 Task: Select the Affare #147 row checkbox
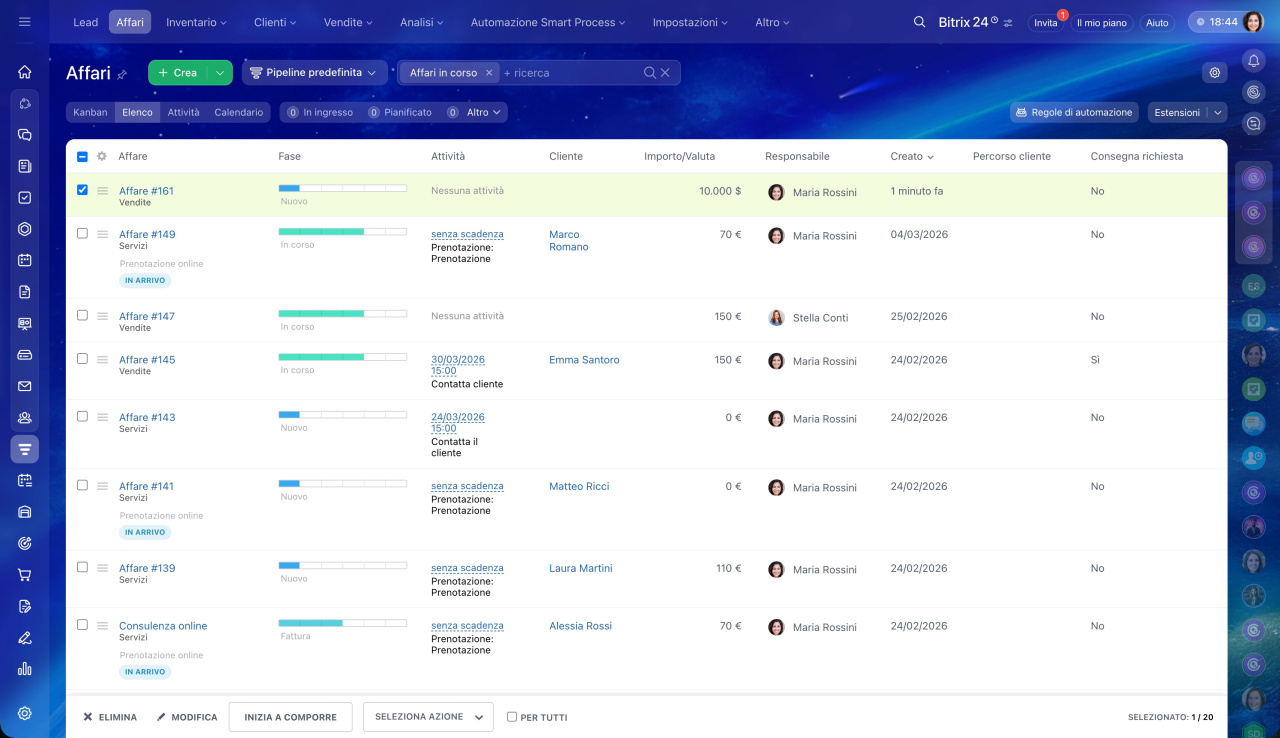point(82,315)
